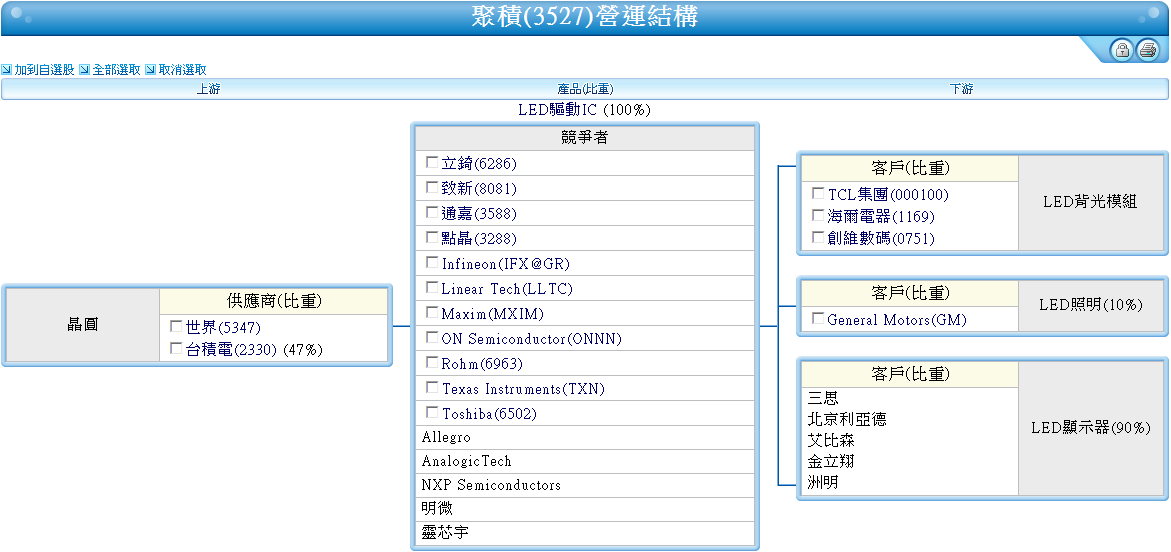Open the 通嘉(3588) link
Screen dimensions: 1171x552
pos(479,214)
